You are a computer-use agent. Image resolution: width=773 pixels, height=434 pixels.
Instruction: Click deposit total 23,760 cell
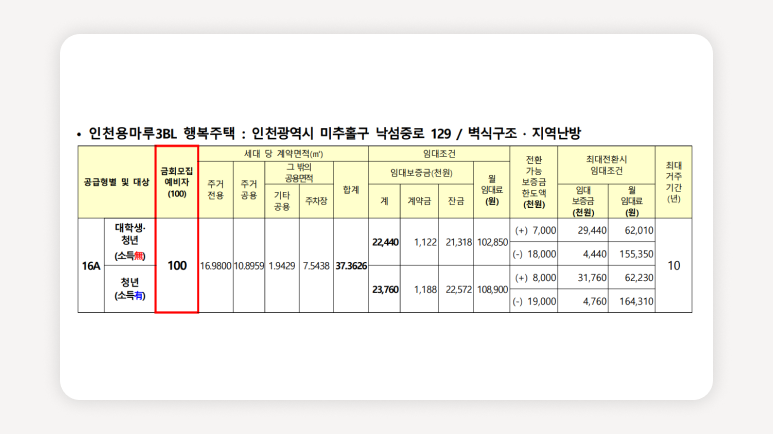pyautogui.click(x=385, y=289)
